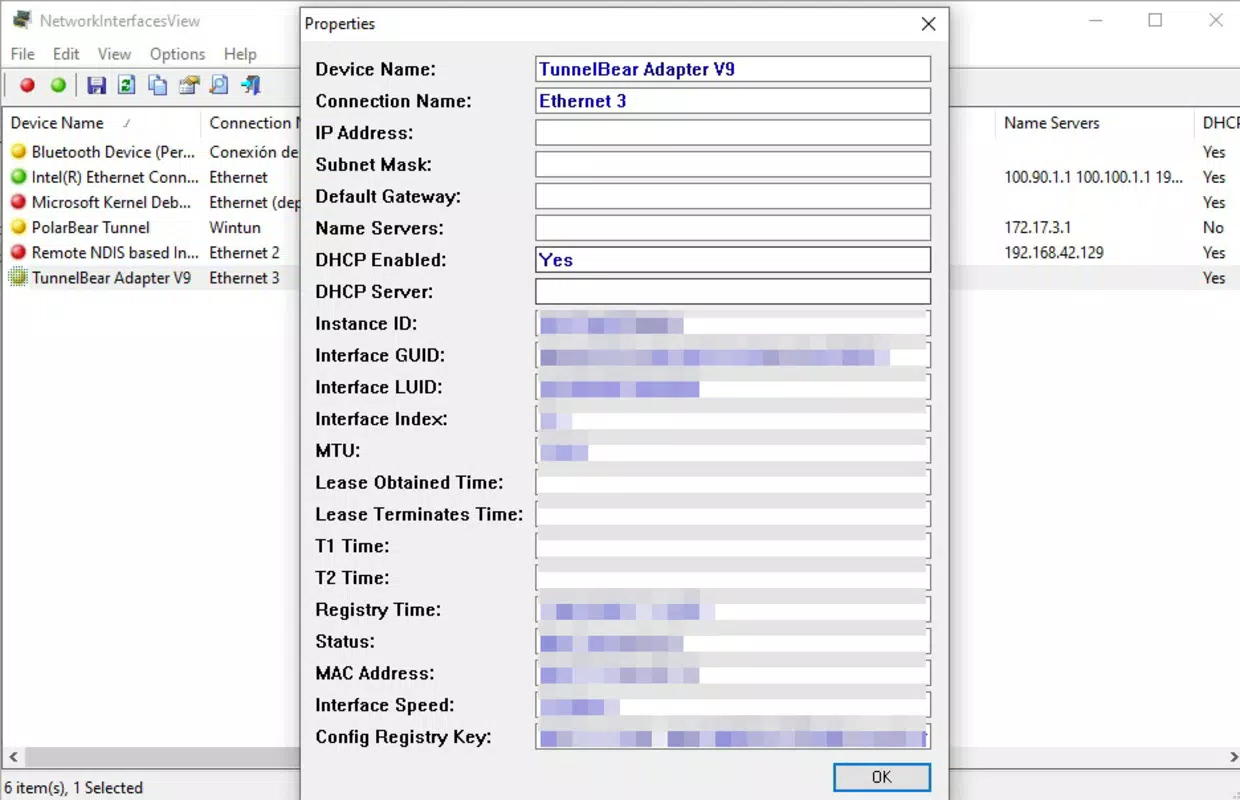The height and width of the screenshot is (800, 1240).
Task: Open the File menu
Action: point(22,54)
